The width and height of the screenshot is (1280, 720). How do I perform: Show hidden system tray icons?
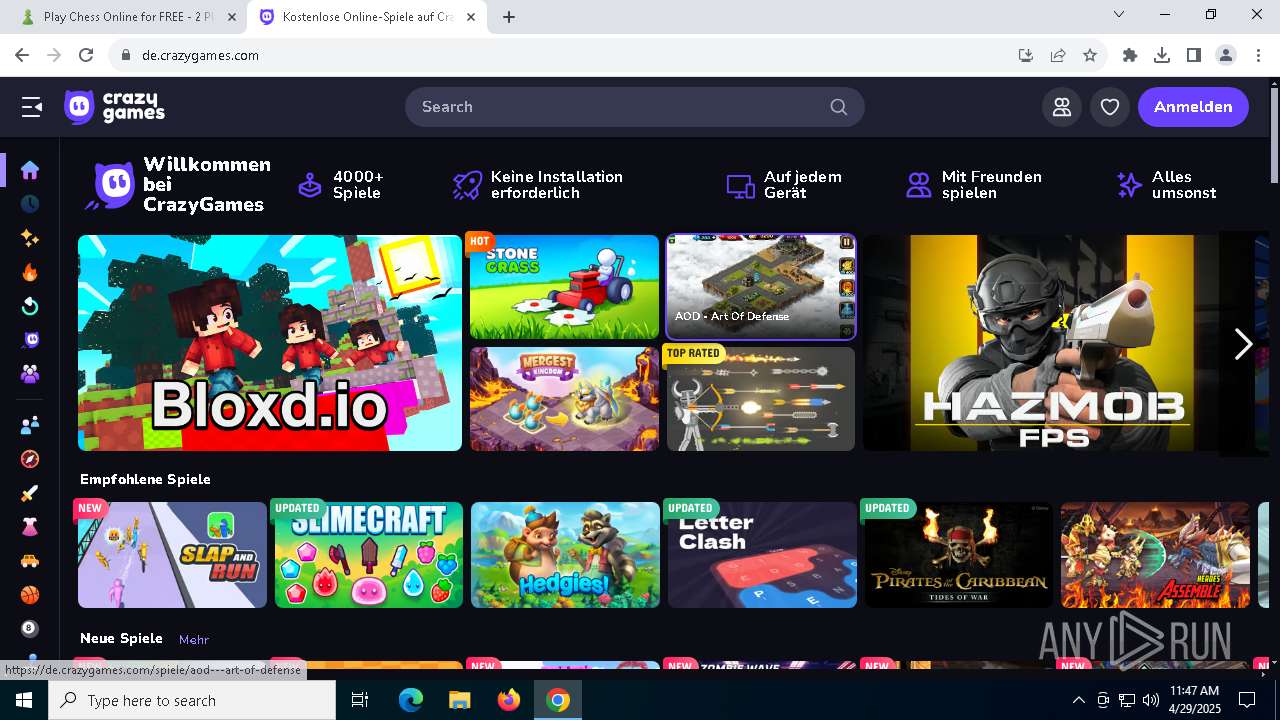pos(1078,700)
